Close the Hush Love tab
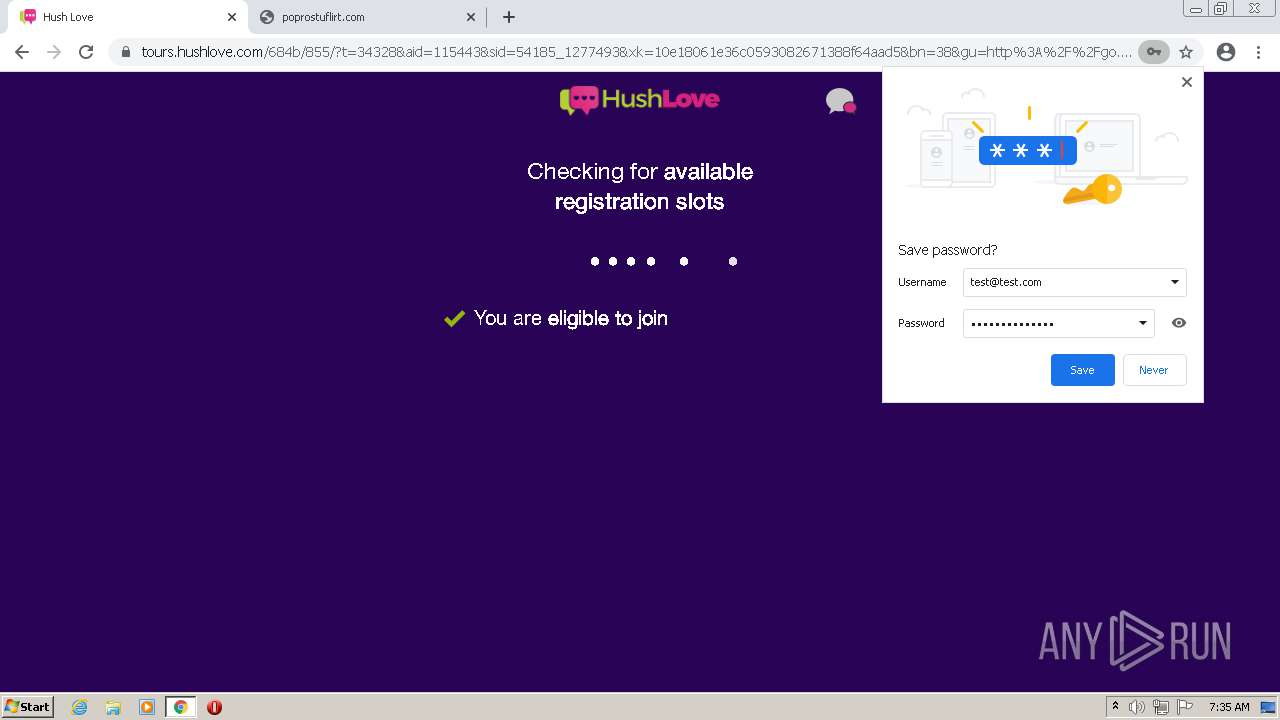This screenshot has width=1280, height=720. coord(232,17)
